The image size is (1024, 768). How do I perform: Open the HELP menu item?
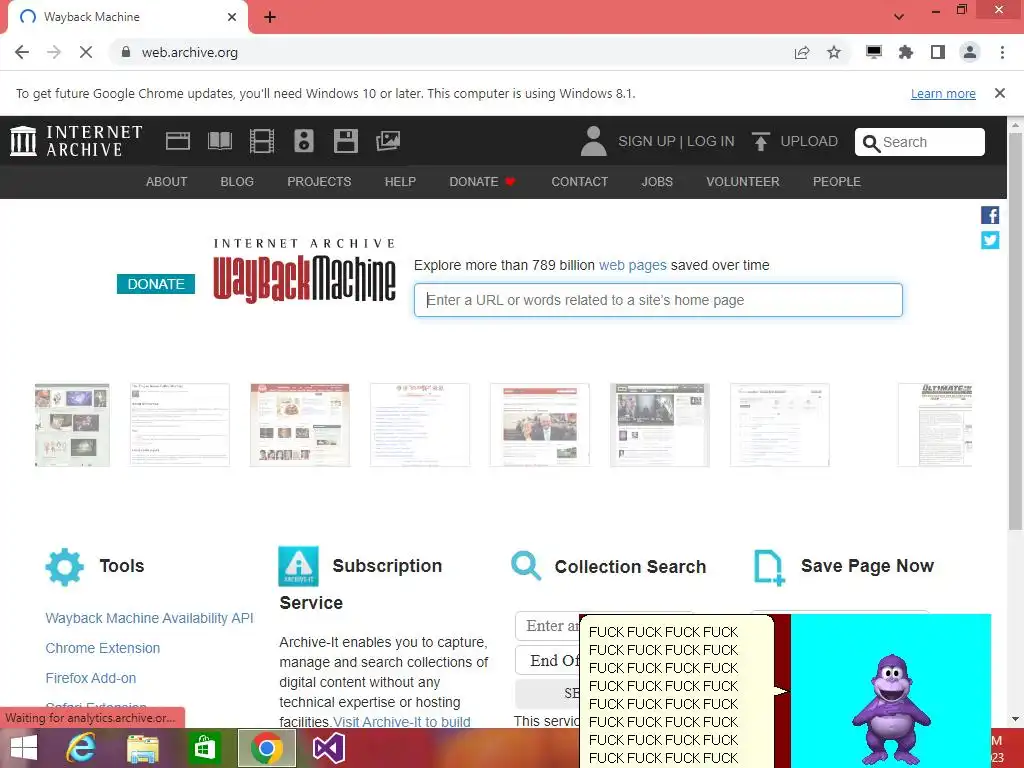coord(400,182)
